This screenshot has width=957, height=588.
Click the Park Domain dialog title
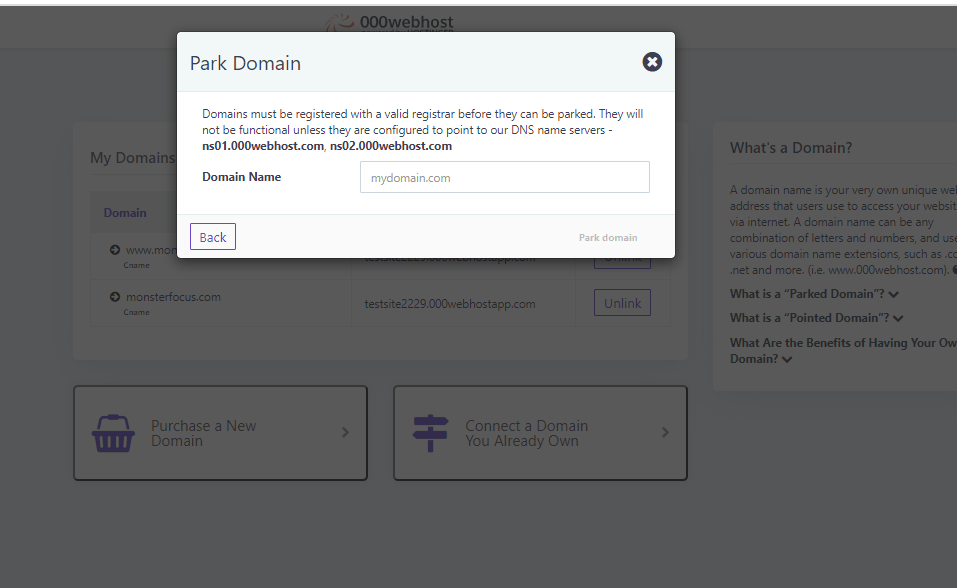tap(245, 63)
